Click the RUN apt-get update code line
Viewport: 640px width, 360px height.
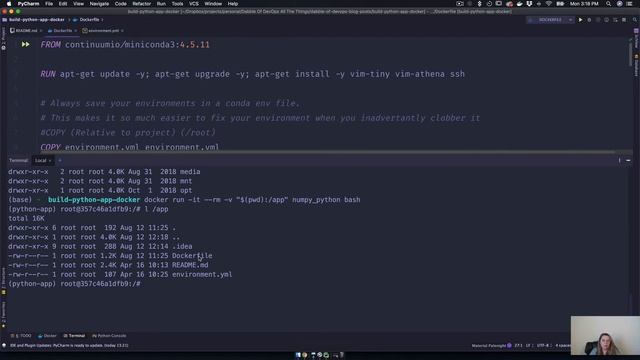tap(252, 74)
